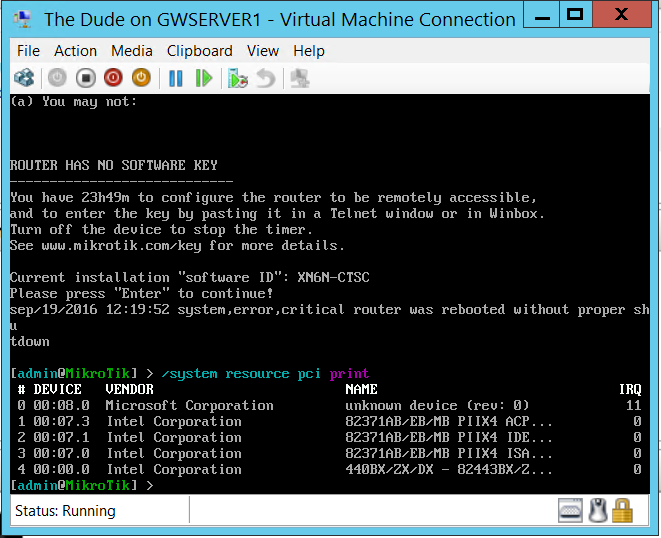Click the grayed Start VM icon
The height and width of the screenshot is (538, 661).
coord(57,78)
